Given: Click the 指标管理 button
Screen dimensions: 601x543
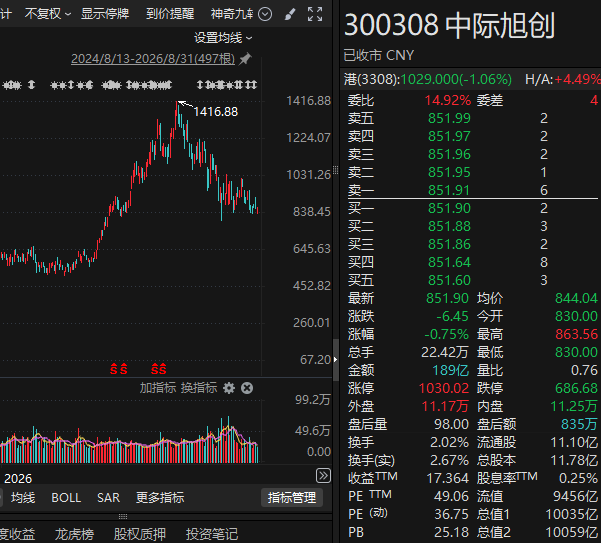Looking at the screenshot, I should [x=292, y=497].
